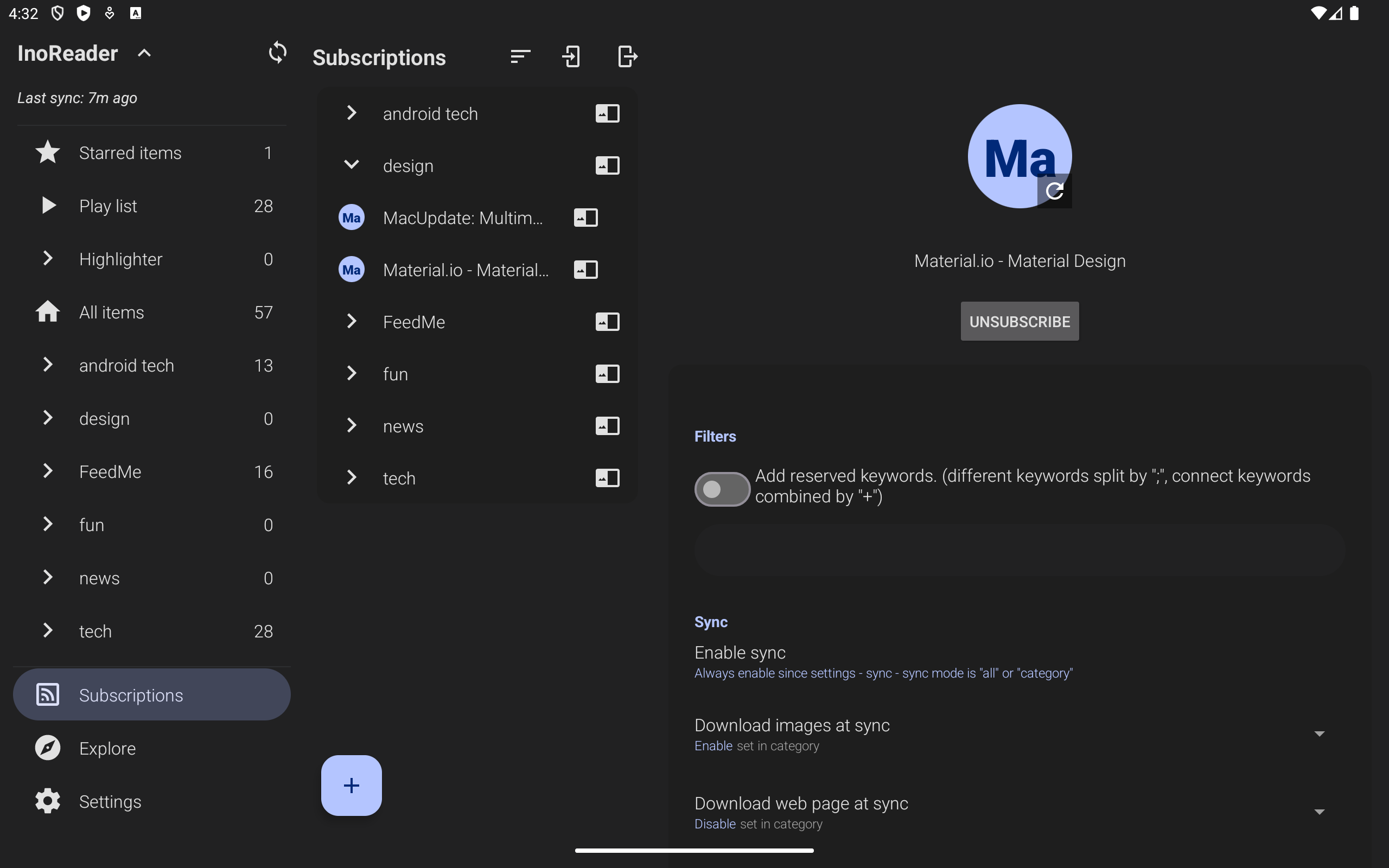Select the Subscriptions navigation item
This screenshot has height=868, width=1389.
pyautogui.click(x=151, y=694)
